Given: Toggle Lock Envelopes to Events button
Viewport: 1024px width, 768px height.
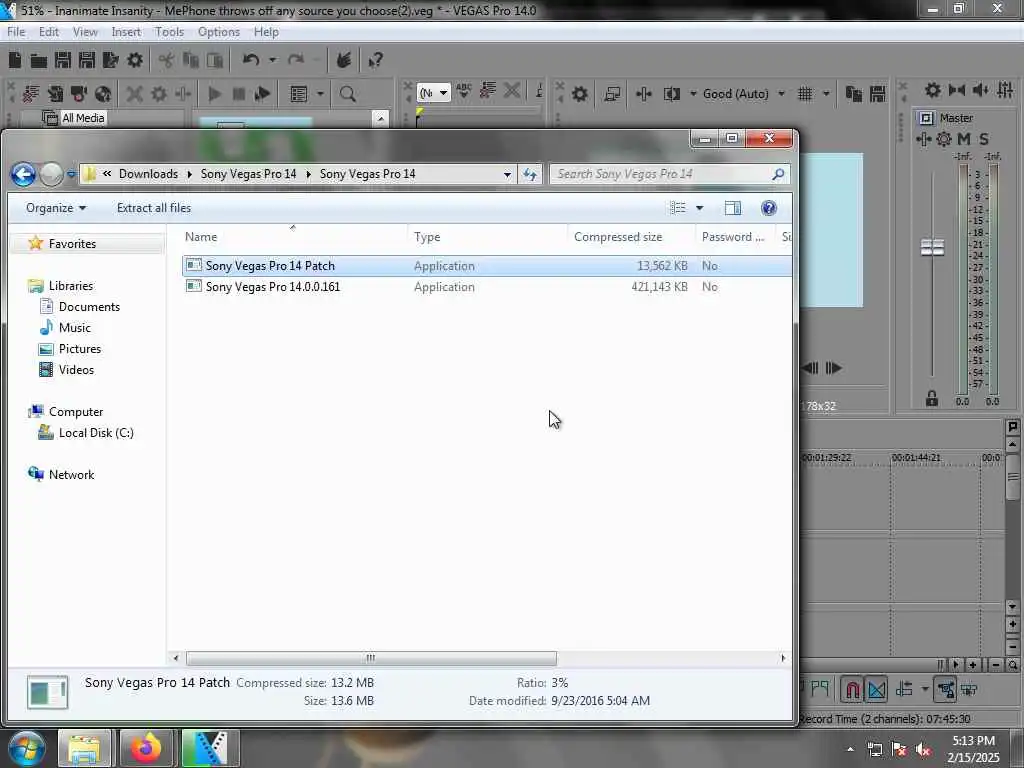Looking at the screenshot, I should coord(946,690).
